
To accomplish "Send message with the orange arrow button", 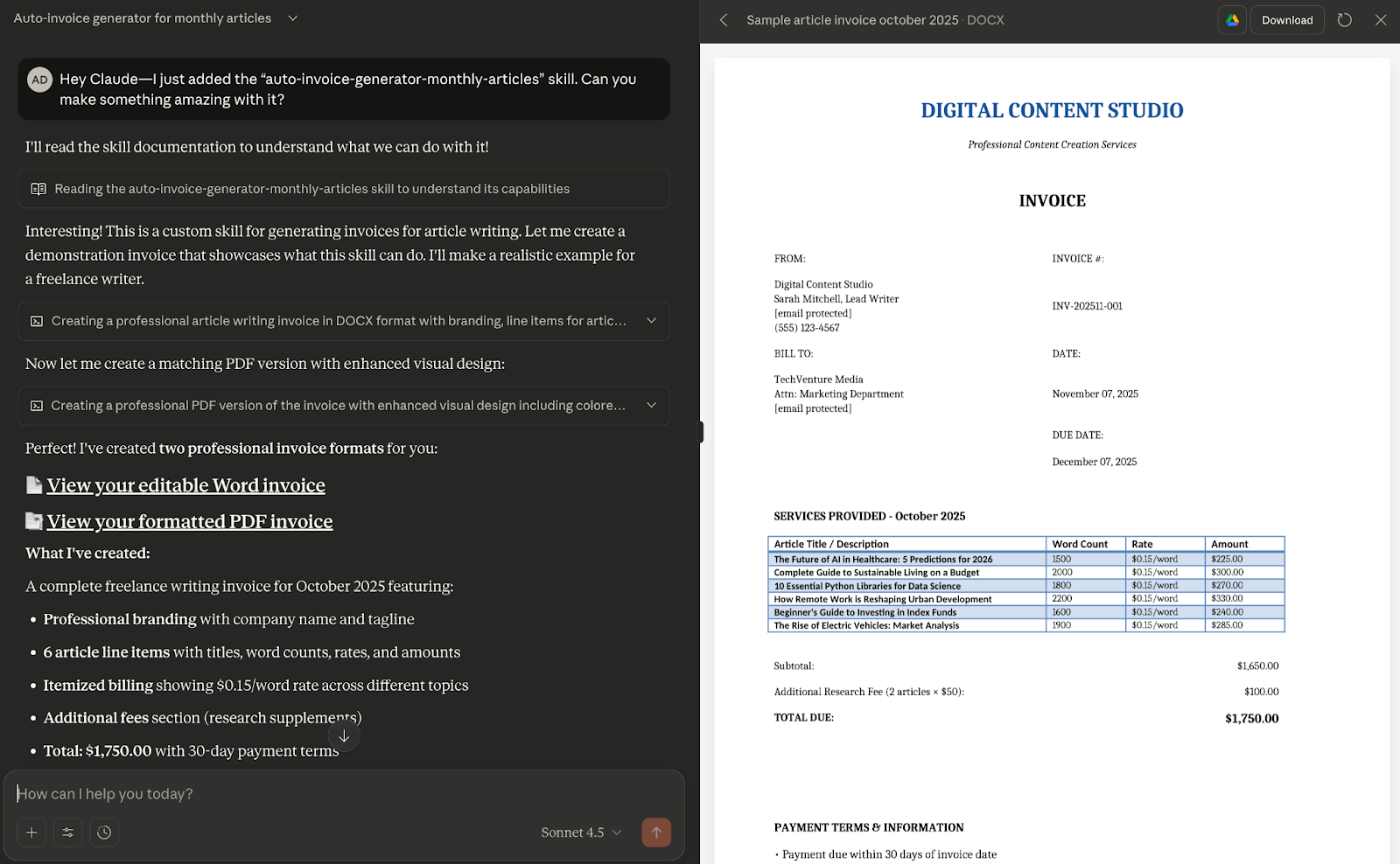I will click(x=656, y=833).
